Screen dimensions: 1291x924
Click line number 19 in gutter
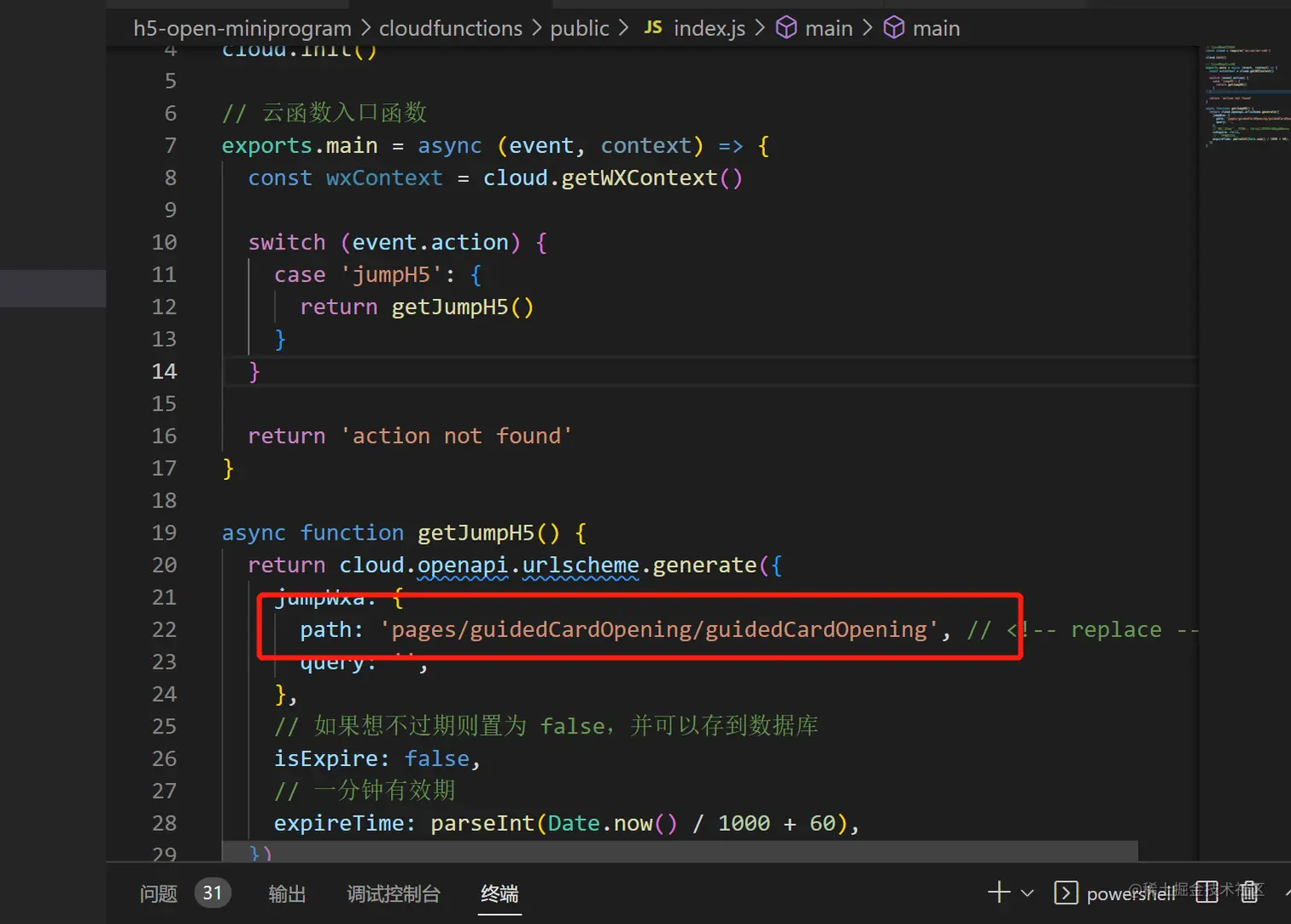point(165,533)
